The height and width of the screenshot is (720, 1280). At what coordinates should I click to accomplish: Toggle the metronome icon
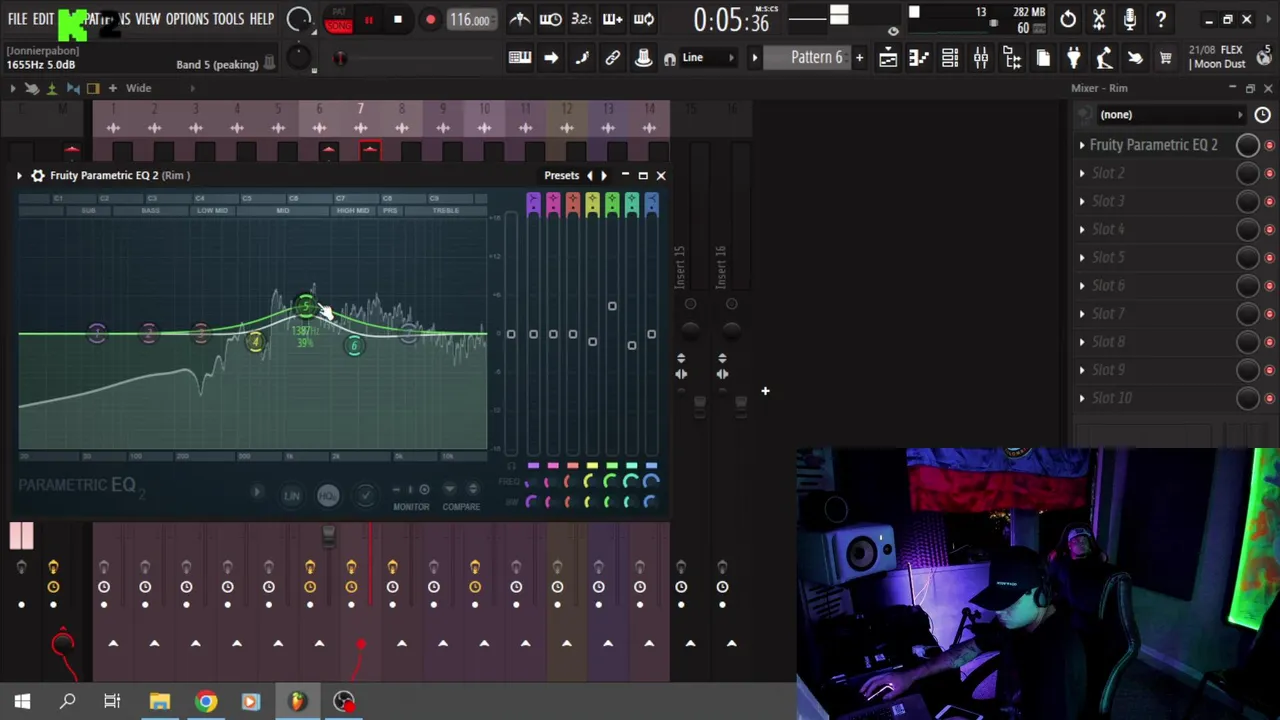(x=520, y=19)
